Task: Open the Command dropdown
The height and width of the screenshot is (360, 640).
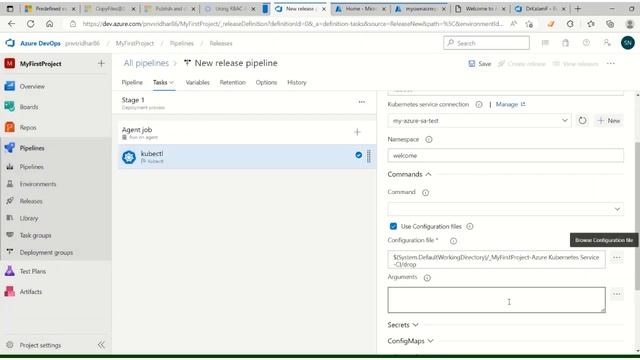Action: coord(505,209)
